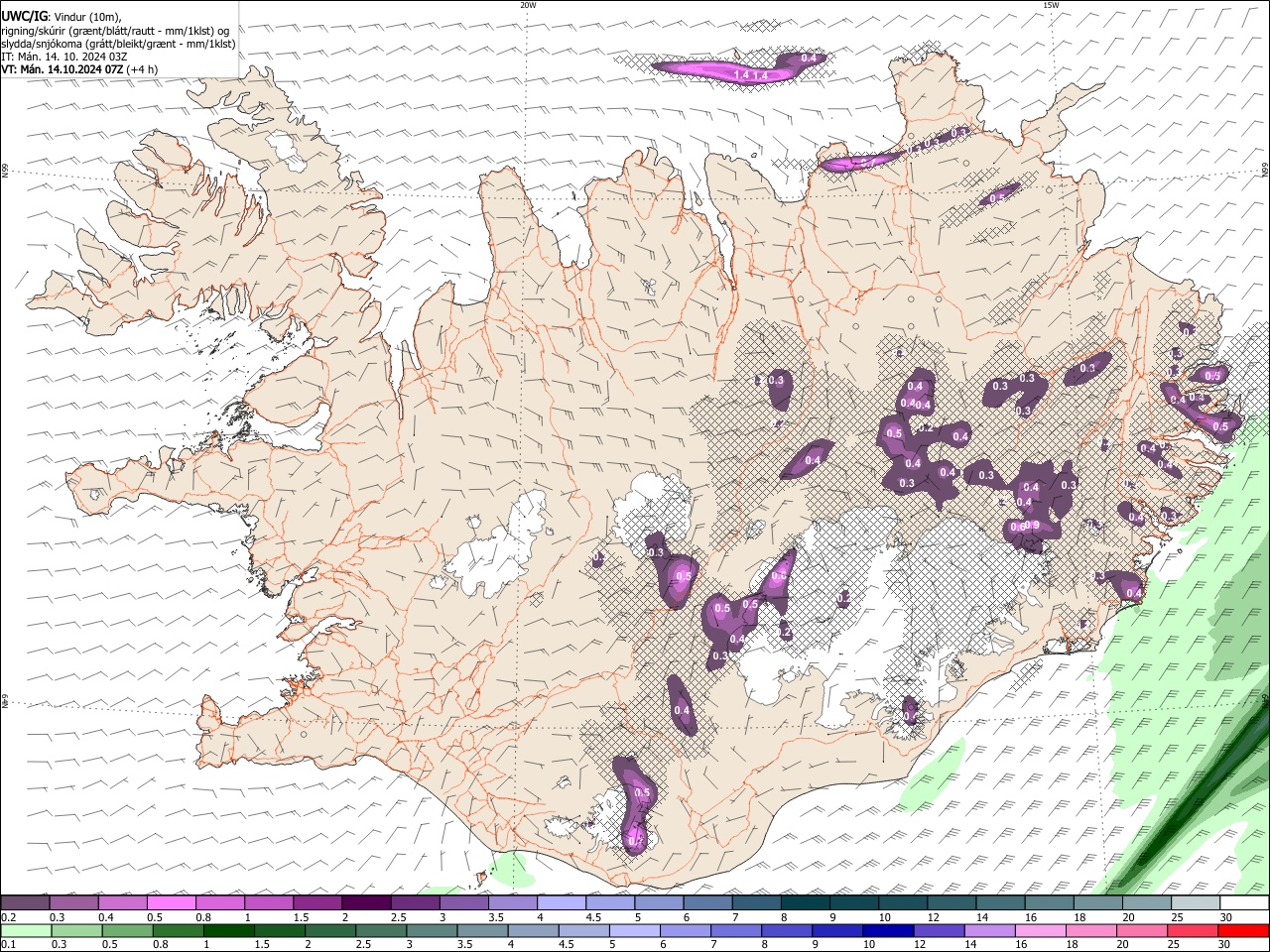The image size is (1270, 952).
Task: Pick the soft green 0.3 rain legend swatch
Action: [x=76, y=930]
